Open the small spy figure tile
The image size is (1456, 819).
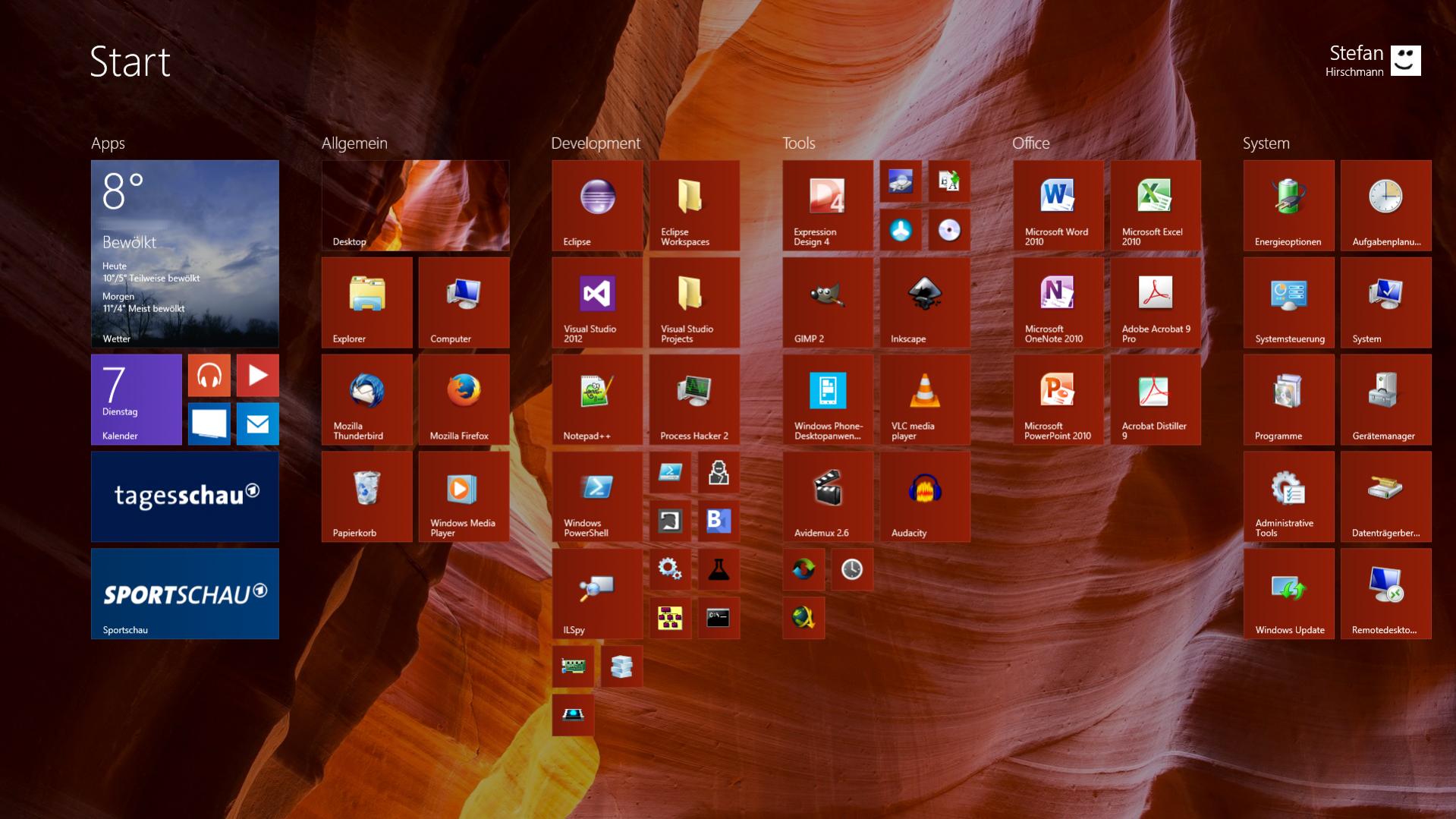pos(719,472)
